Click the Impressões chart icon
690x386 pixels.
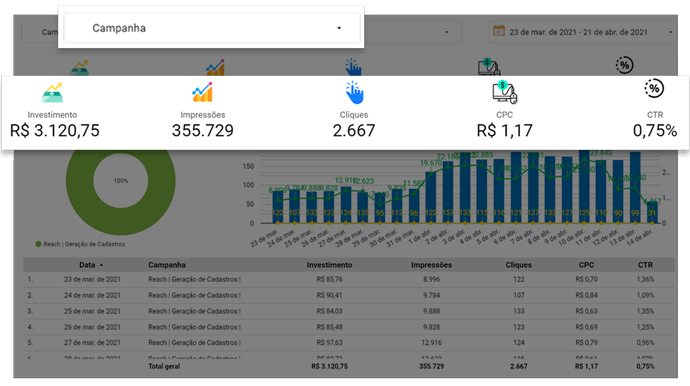click(202, 92)
